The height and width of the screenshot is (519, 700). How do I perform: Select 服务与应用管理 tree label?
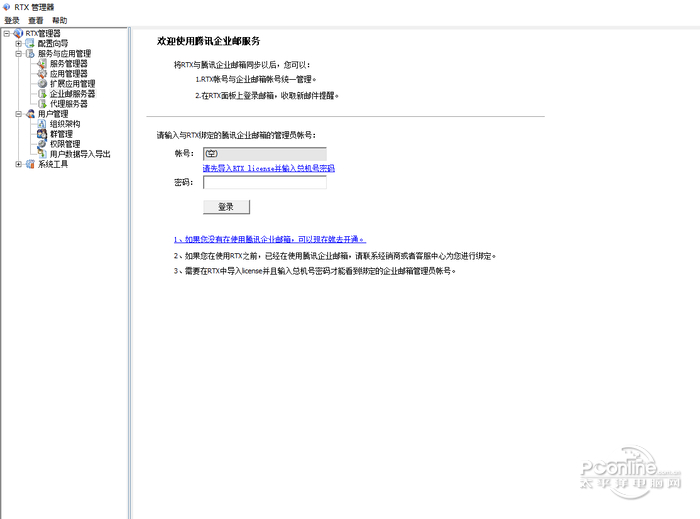tap(64, 54)
